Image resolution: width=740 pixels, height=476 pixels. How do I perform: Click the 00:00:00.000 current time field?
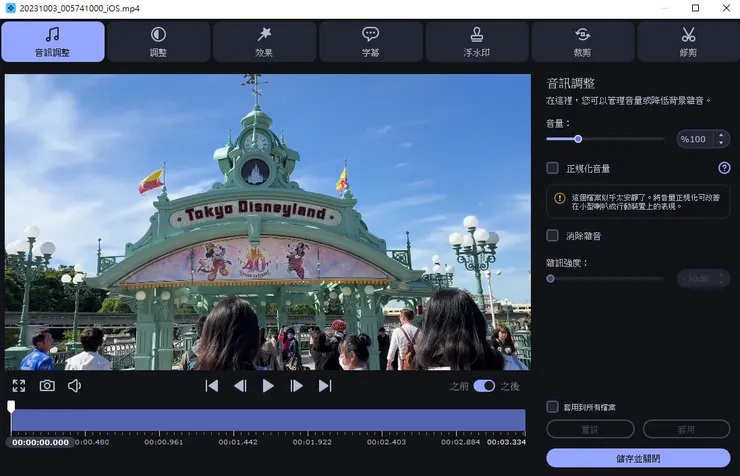pos(40,443)
